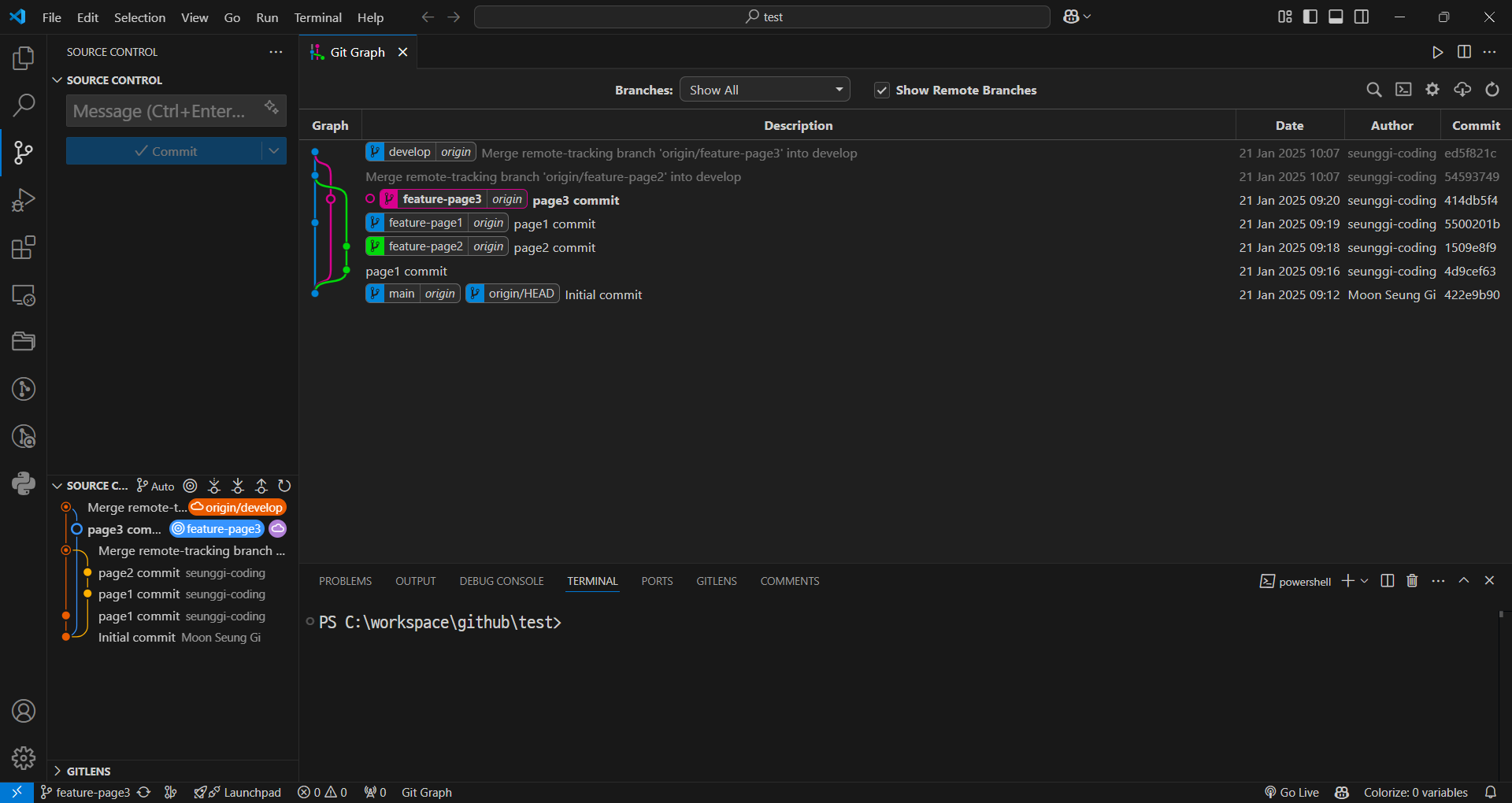Screen dimensions: 1512x803
Task: Collapse the SOURCE CONTROL section
Action: 57,80
